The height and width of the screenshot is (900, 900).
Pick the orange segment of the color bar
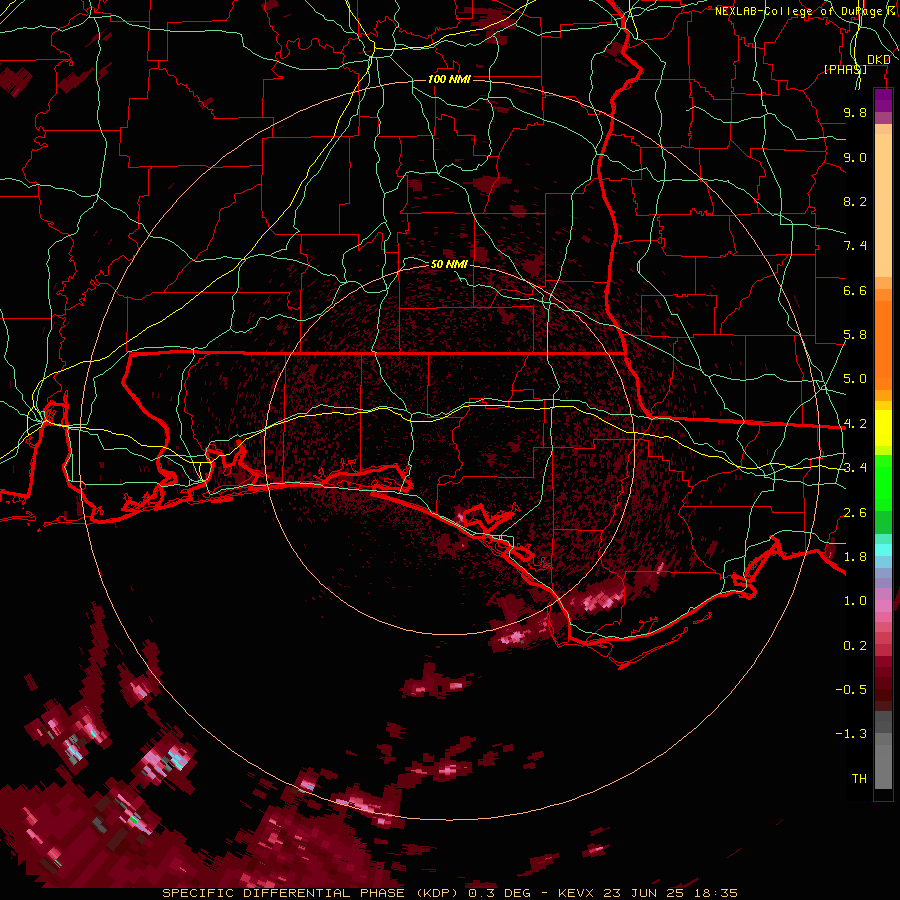pos(883,344)
